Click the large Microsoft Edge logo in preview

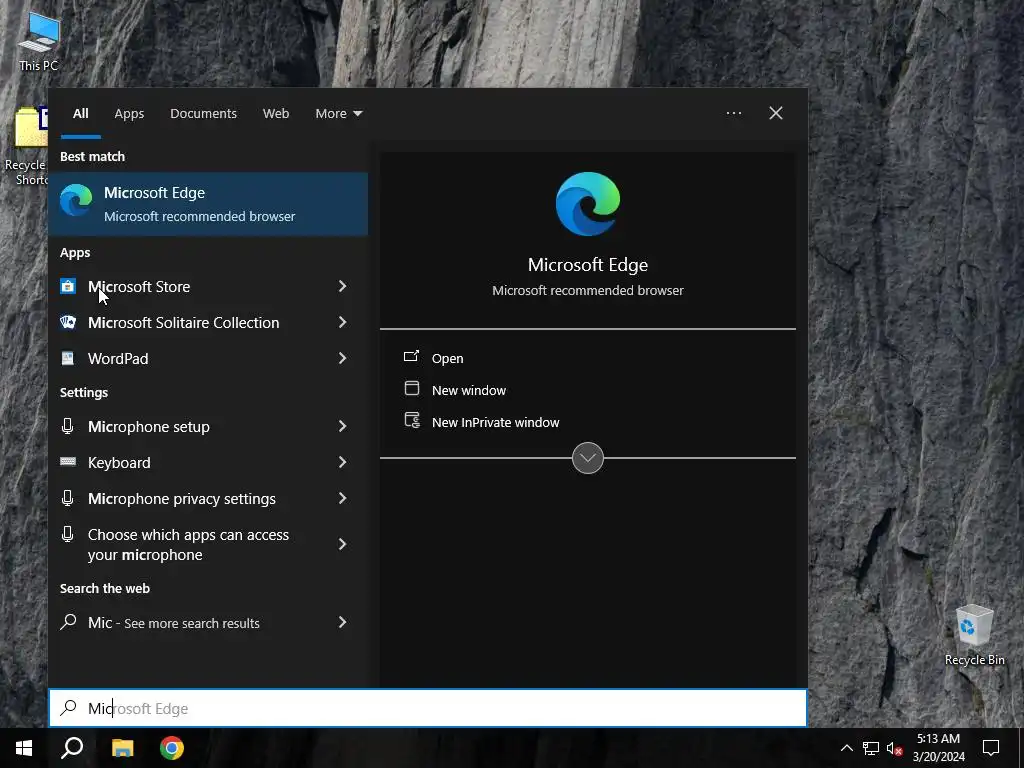click(x=588, y=204)
